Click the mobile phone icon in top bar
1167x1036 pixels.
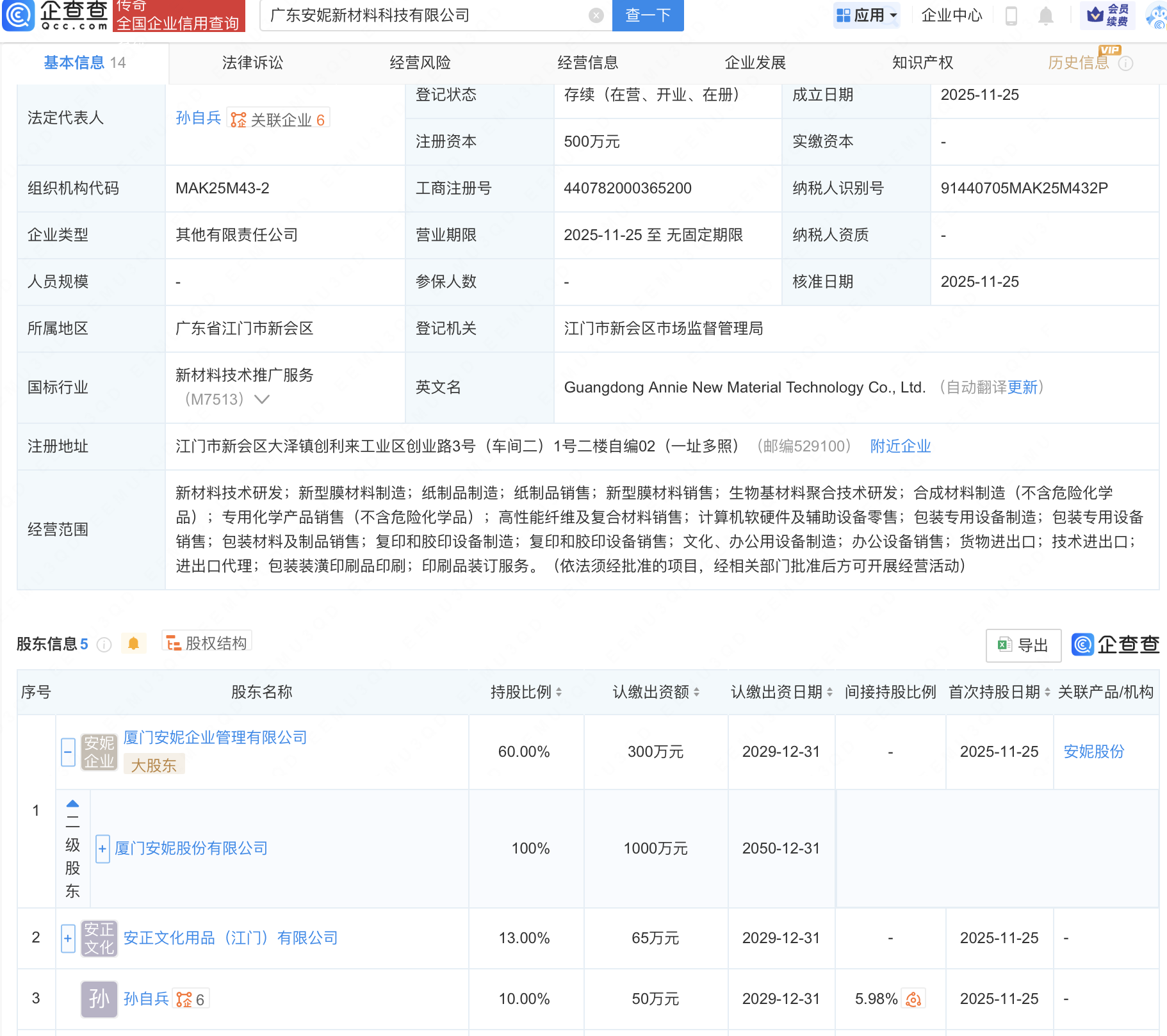1012,16
